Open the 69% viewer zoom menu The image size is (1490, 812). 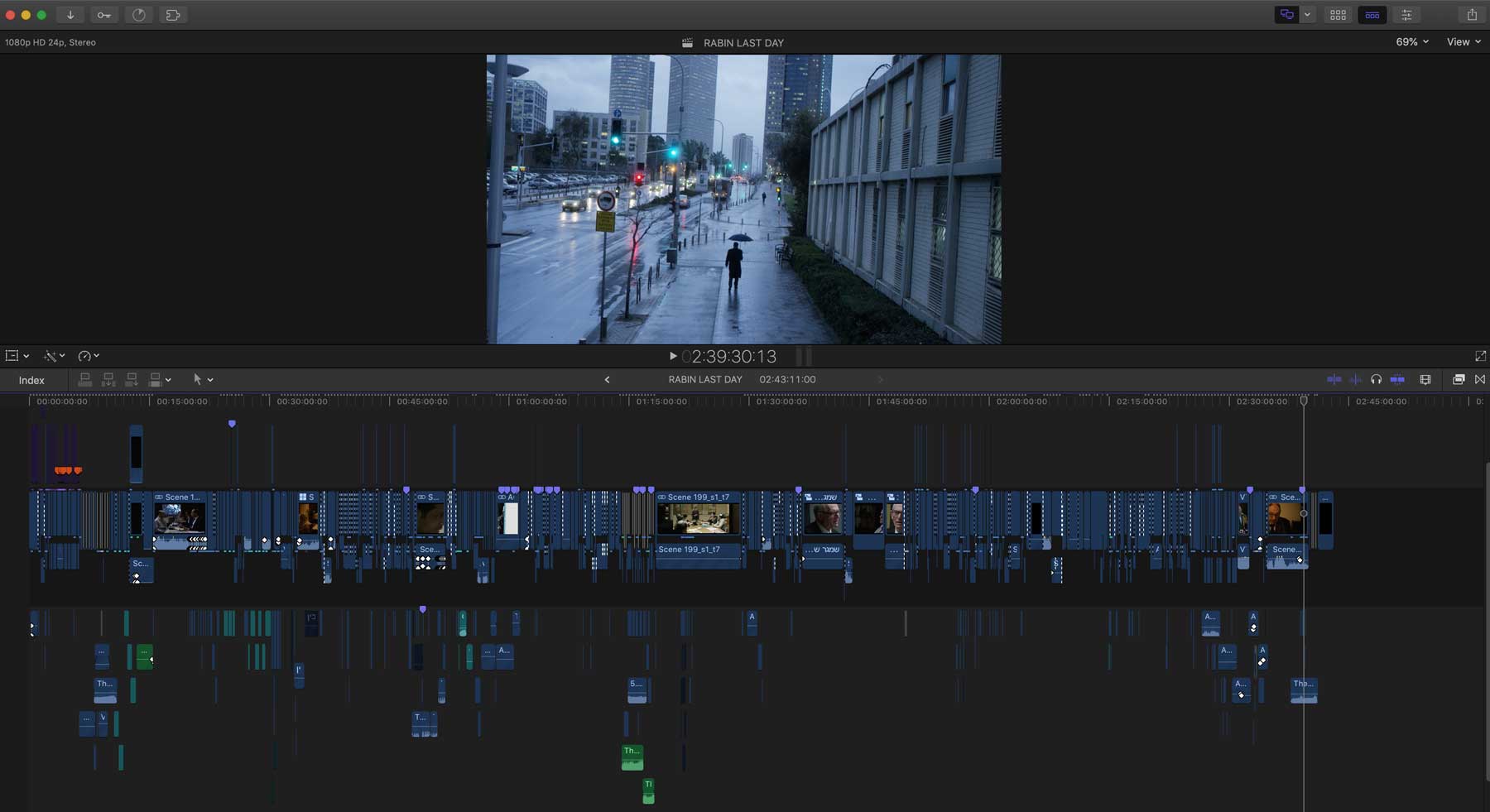[1412, 41]
